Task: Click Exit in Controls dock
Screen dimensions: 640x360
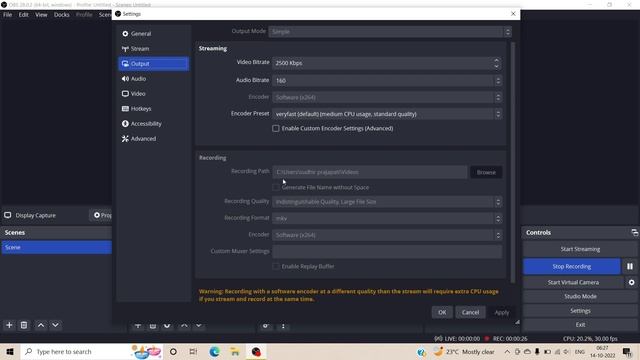Action: coord(580,325)
